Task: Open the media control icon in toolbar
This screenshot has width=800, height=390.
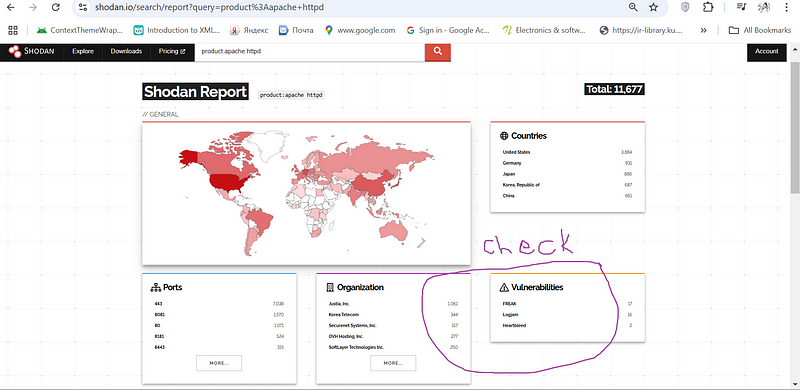Action: click(x=741, y=7)
